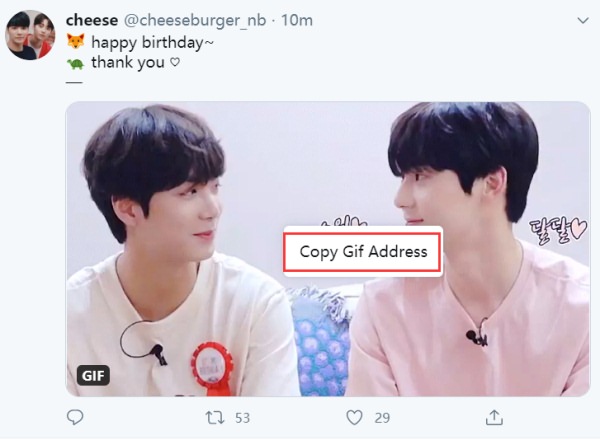
Task: Click the turtle emoji in the tweet
Action: 76,63
